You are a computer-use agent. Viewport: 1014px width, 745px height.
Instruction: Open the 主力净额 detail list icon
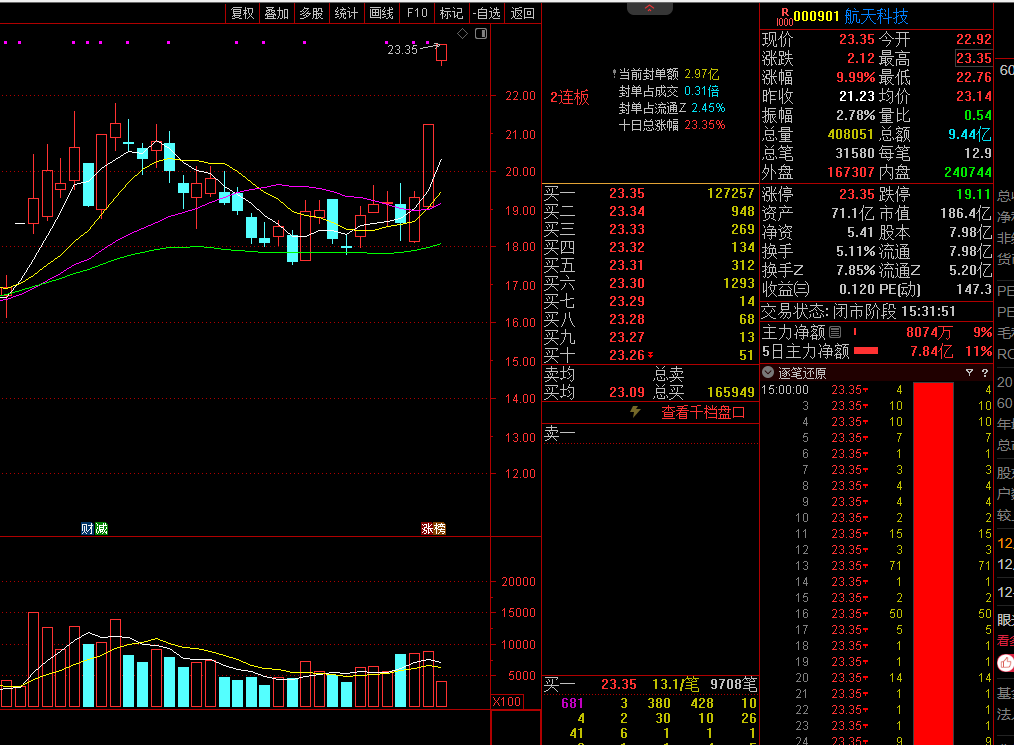[x=835, y=332]
